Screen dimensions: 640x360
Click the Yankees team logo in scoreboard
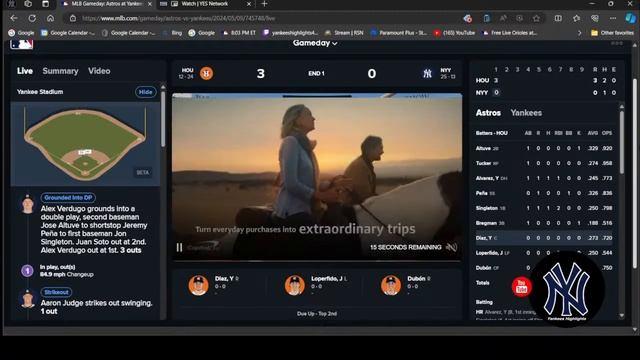[427, 73]
